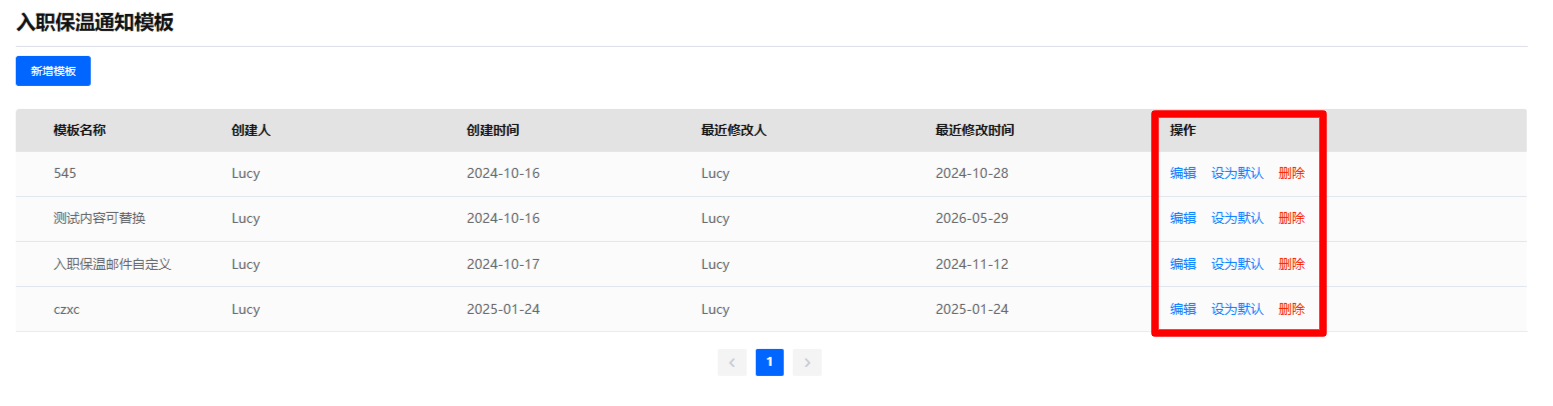This screenshot has height=406, width=1553.
Task: Edit the 入职保温邮件自定义 template
Action: (1183, 264)
